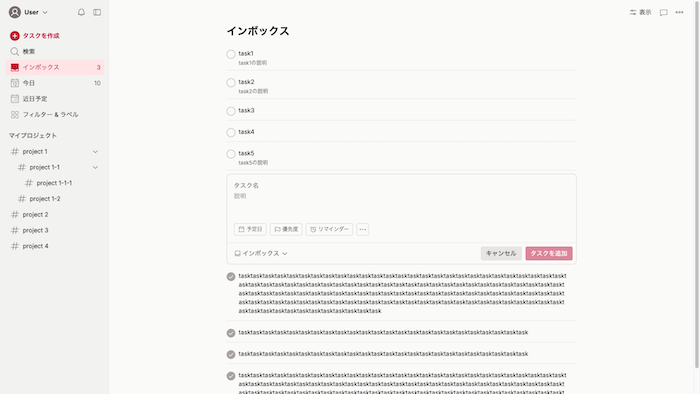Open 優先度 priority picker
This screenshot has height=394, width=700.
coord(286,229)
